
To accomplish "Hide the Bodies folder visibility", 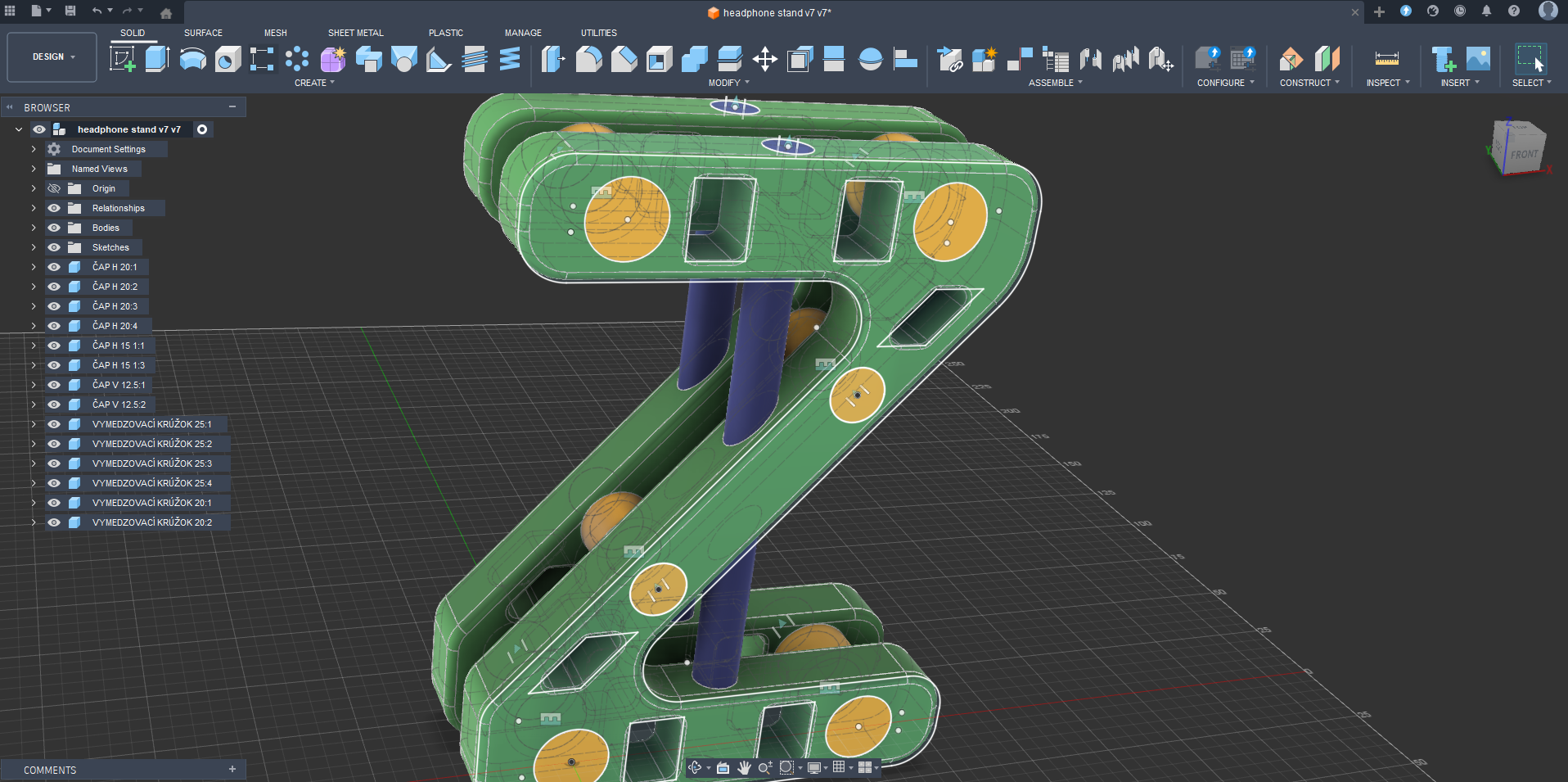I will point(54,228).
